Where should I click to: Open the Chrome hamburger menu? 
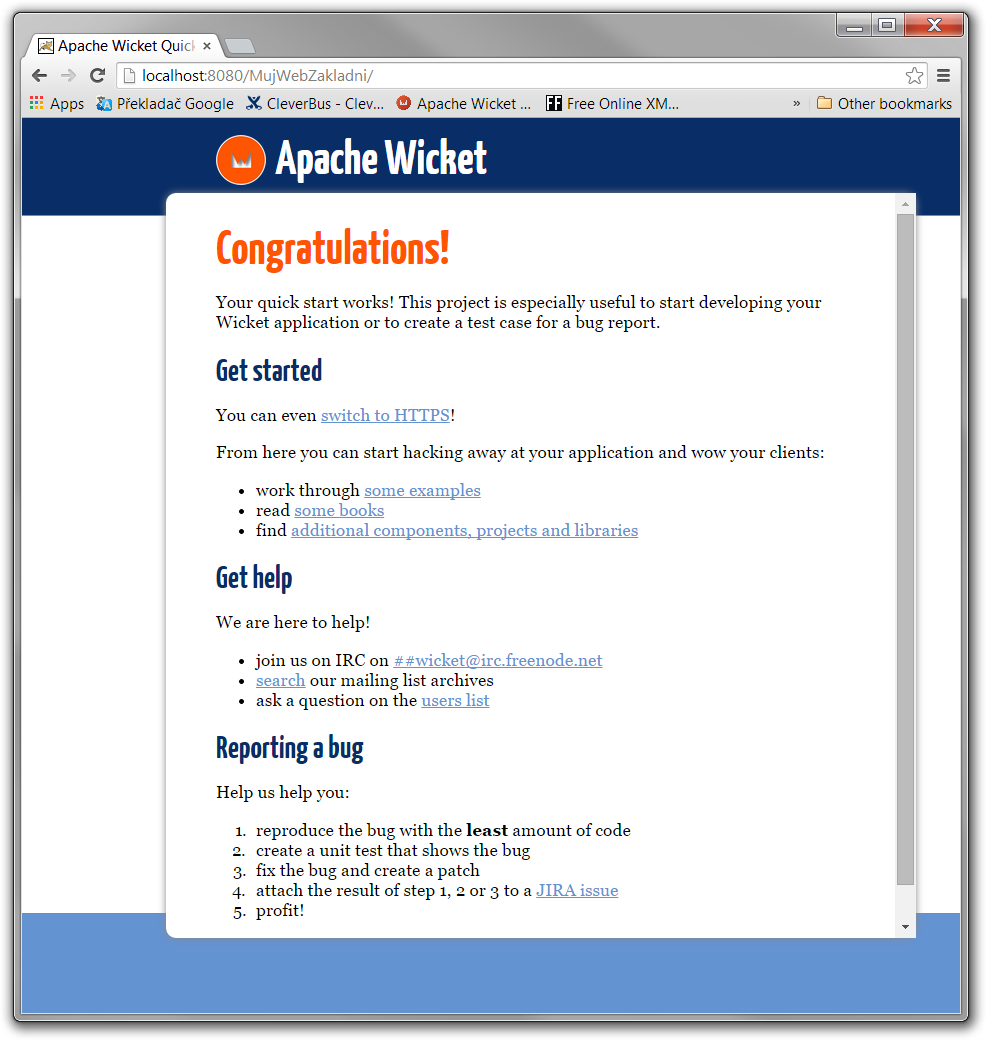[x=943, y=76]
